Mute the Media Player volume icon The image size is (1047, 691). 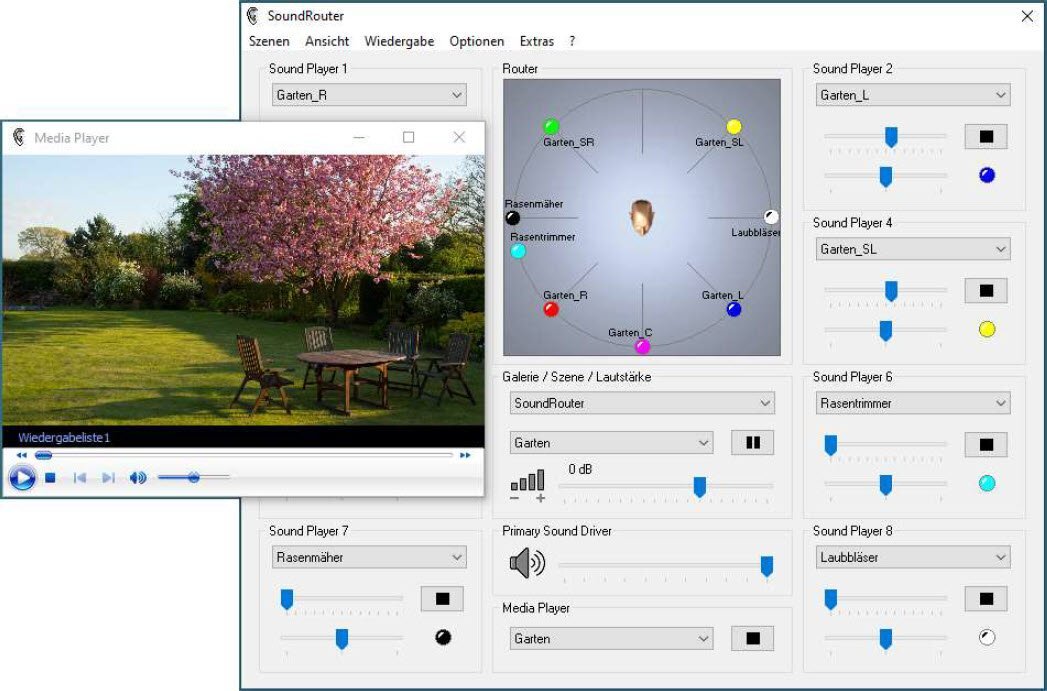[x=138, y=478]
